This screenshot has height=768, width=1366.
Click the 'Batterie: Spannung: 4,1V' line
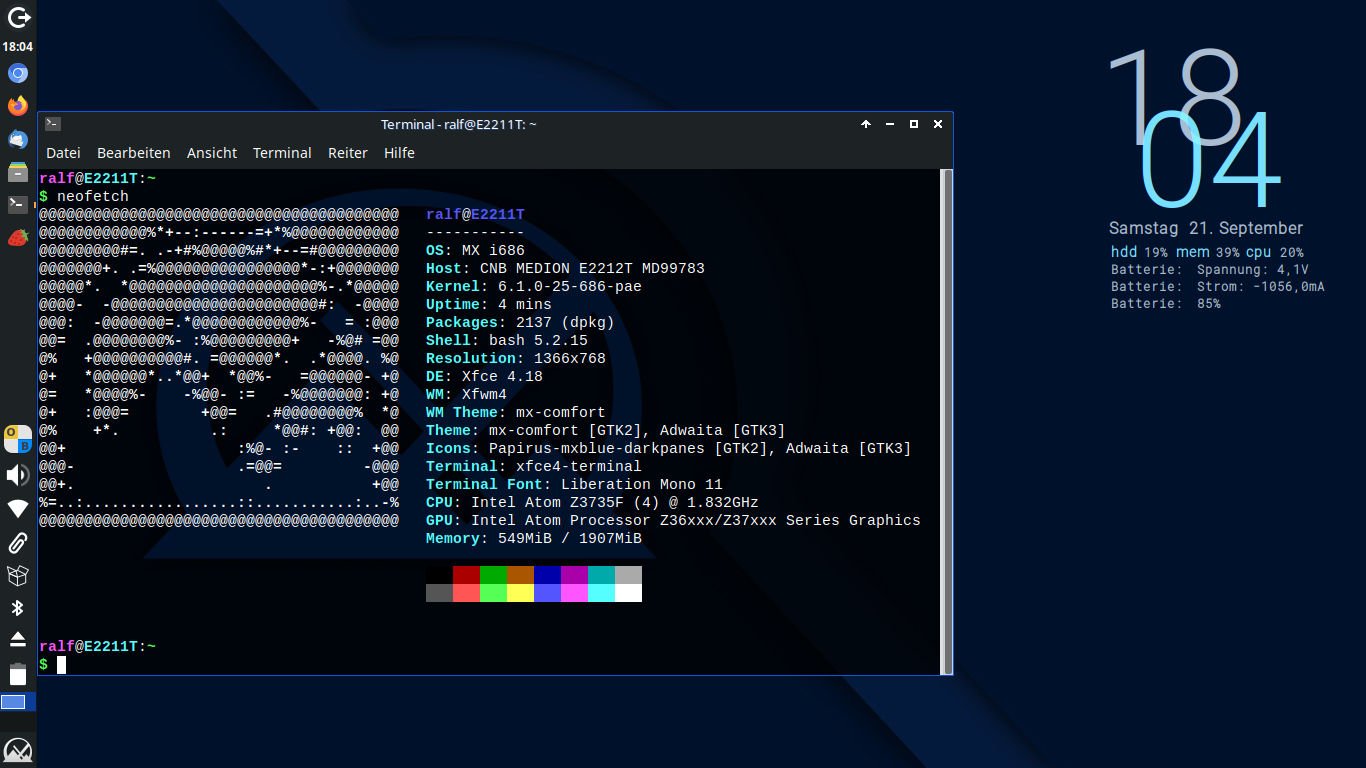1210,270
